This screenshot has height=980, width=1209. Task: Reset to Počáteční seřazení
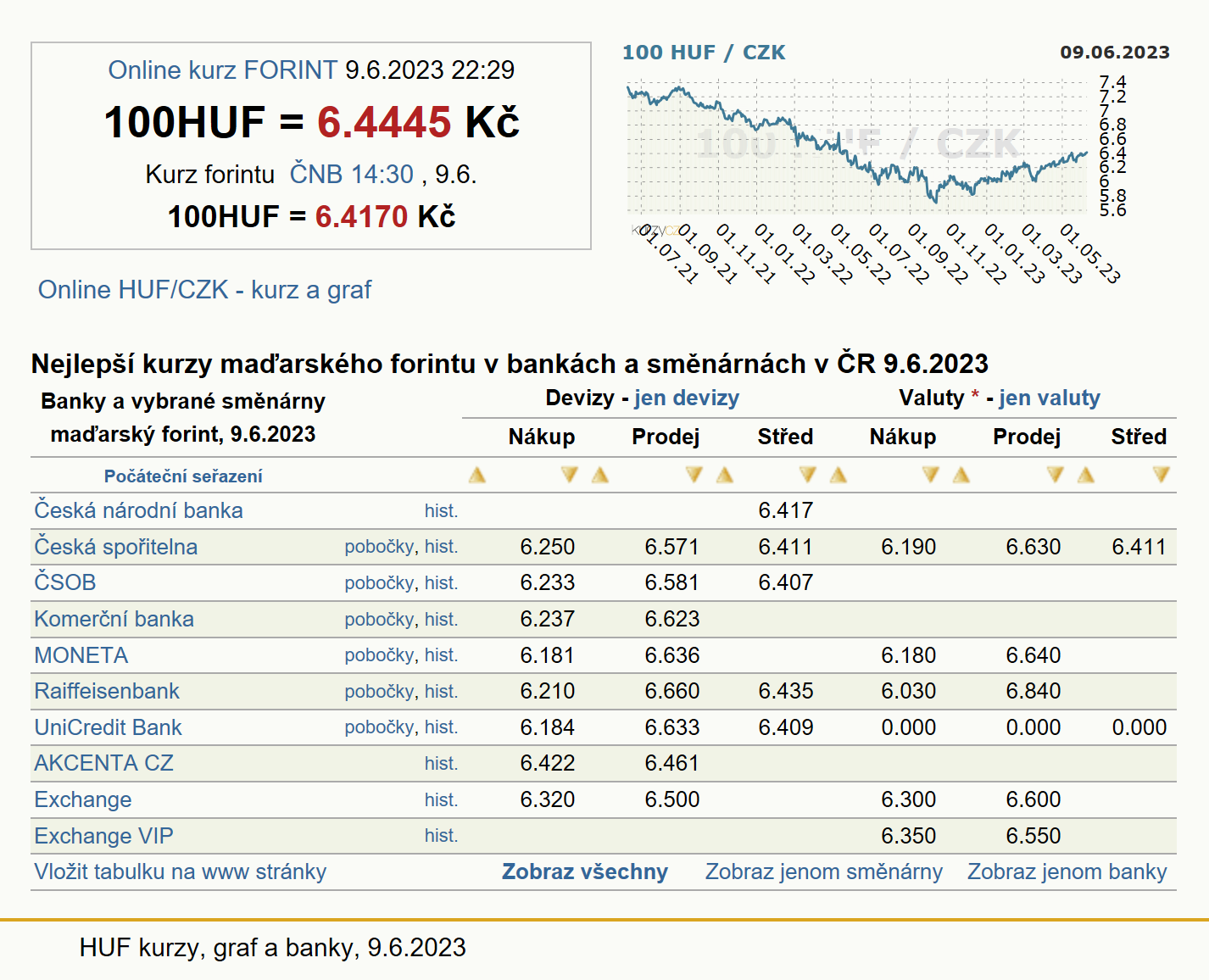(x=183, y=476)
